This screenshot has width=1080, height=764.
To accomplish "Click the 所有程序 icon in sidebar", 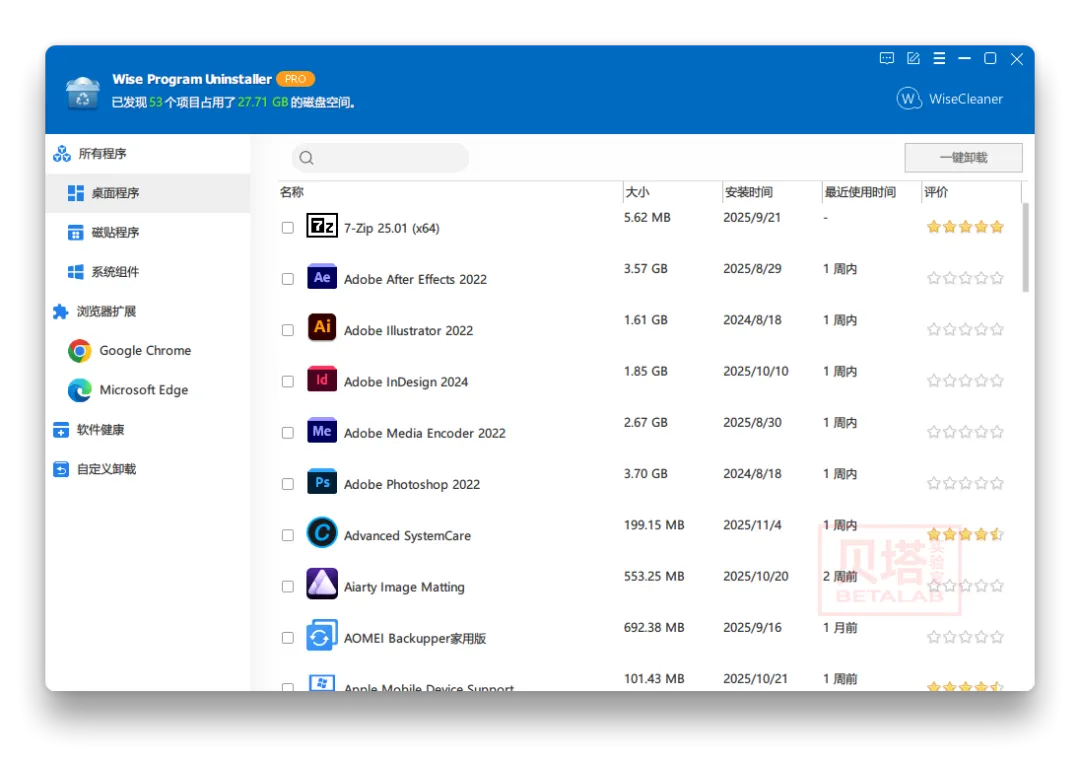I will [62, 154].
